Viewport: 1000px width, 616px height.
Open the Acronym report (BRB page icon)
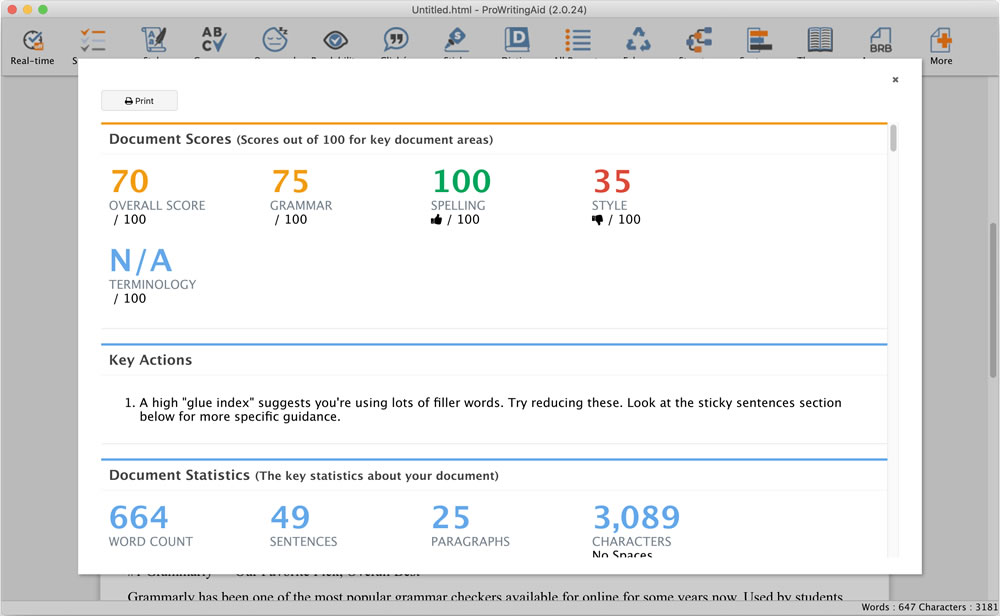881,40
